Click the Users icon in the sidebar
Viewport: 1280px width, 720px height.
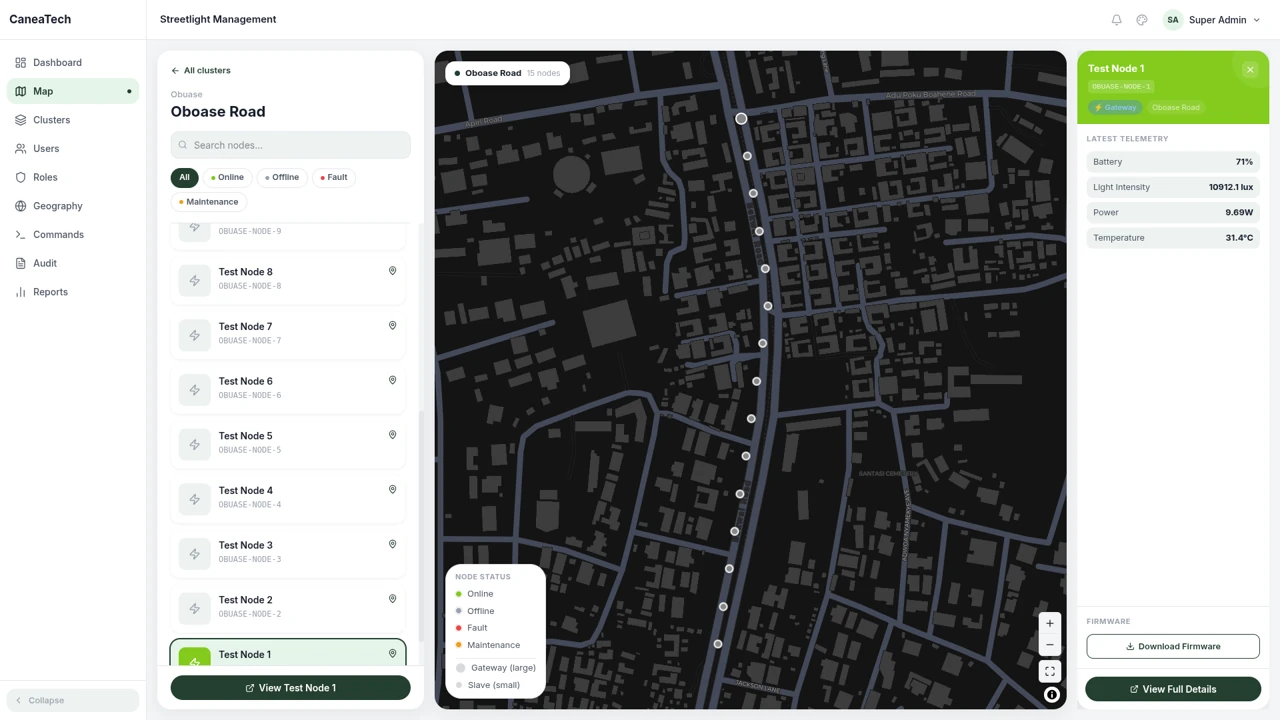tap(21, 149)
